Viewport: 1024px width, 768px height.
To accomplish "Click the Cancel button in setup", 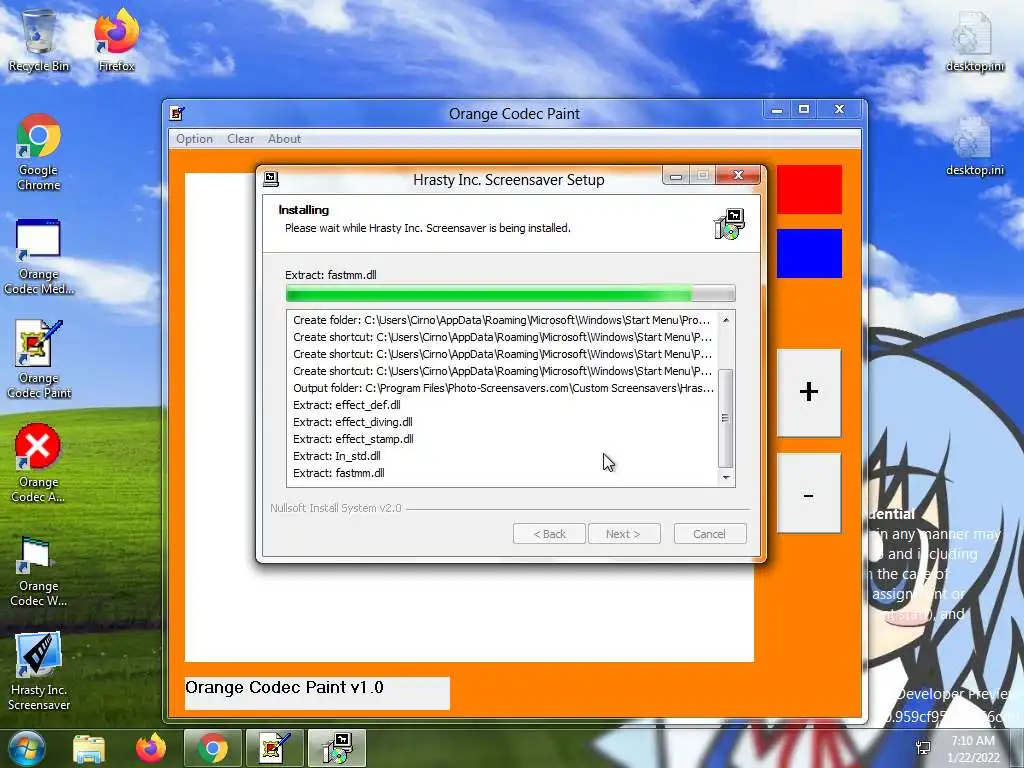I will click(x=709, y=534).
